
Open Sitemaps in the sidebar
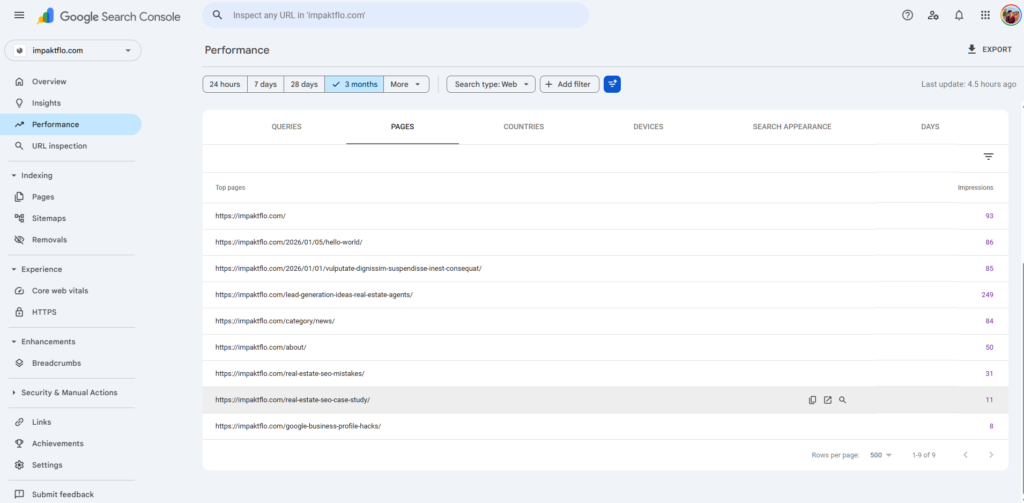71,218
